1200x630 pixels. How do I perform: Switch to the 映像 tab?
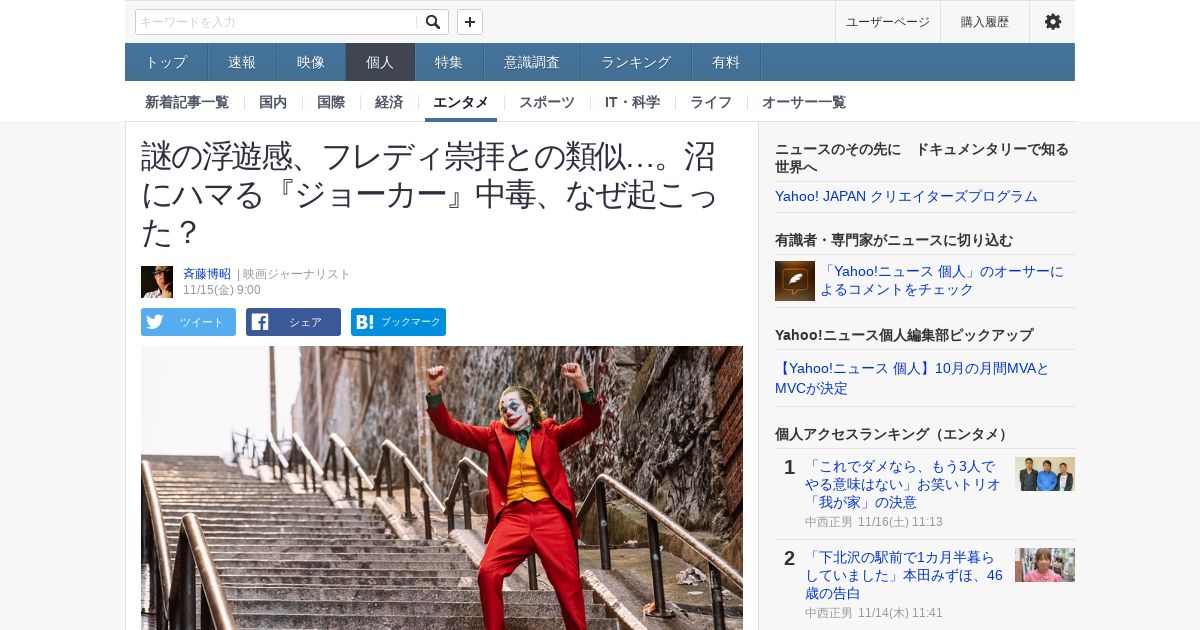(x=311, y=62)
